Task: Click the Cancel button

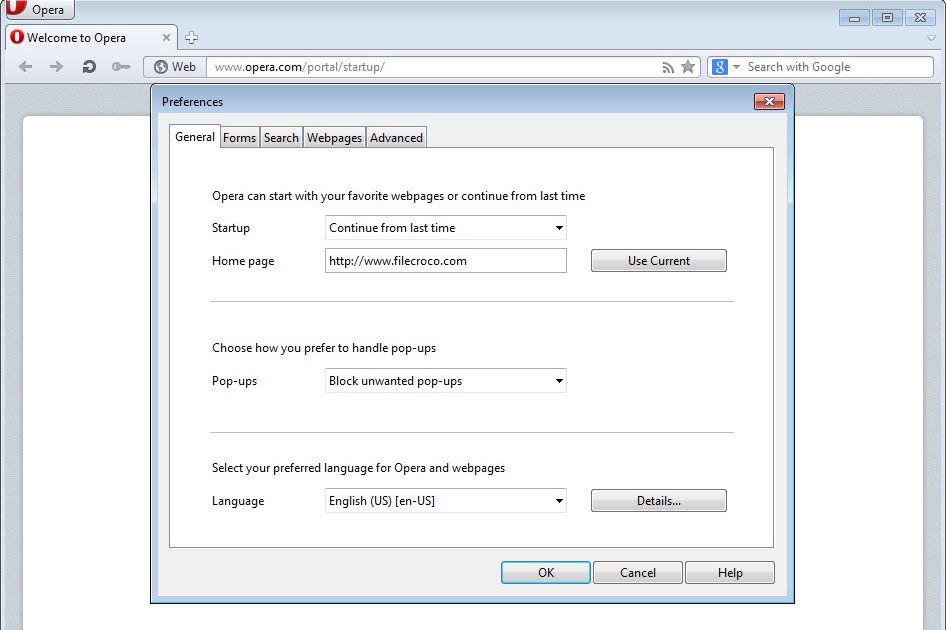Action: point(638,573)
